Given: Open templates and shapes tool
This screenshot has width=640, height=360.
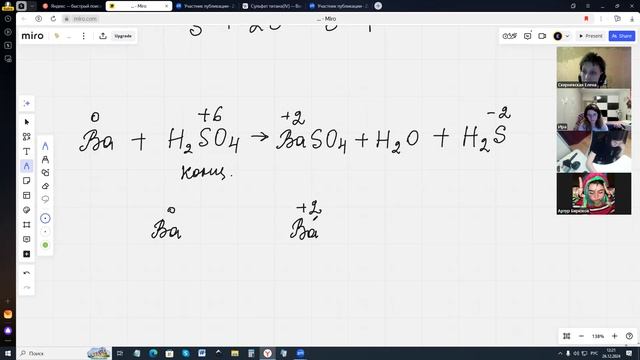Looking at the screenshot, I should tap(27, 136).
